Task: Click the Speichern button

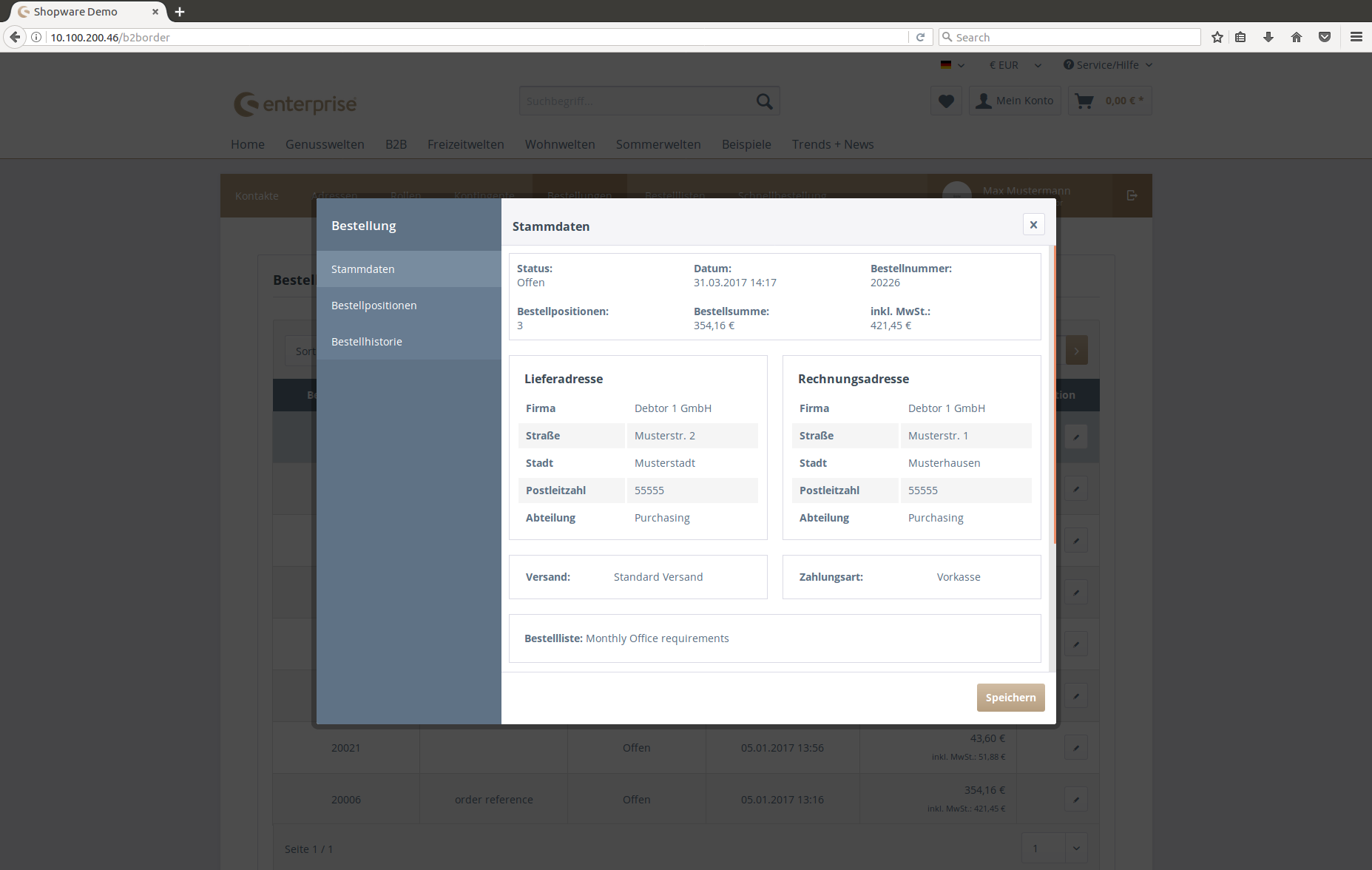Action: pyautogui.click(x=1010, y=698)
